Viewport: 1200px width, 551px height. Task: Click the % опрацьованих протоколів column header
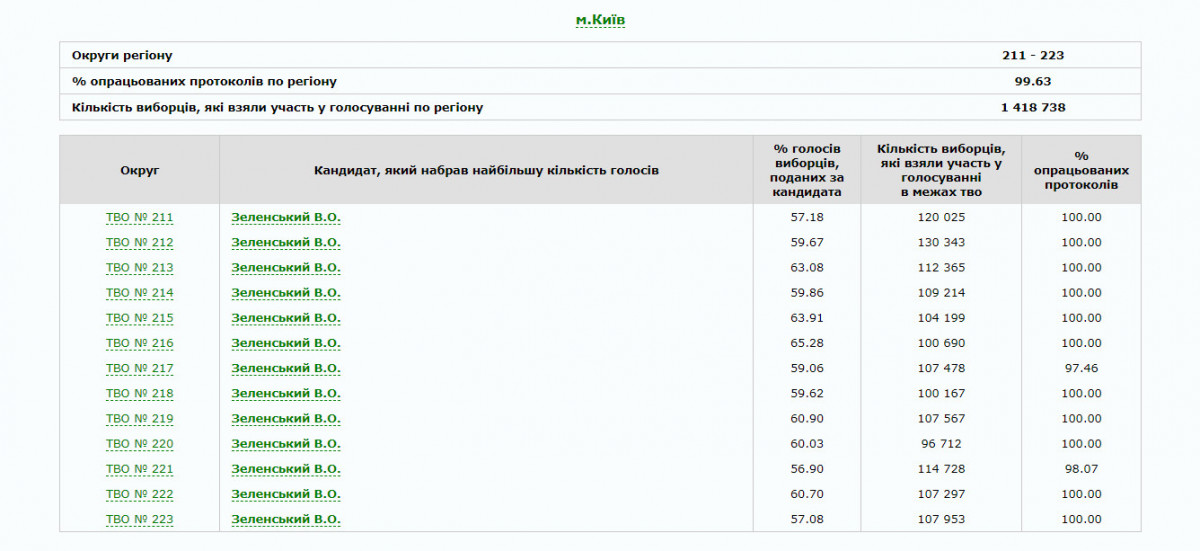pos(1081,170)
